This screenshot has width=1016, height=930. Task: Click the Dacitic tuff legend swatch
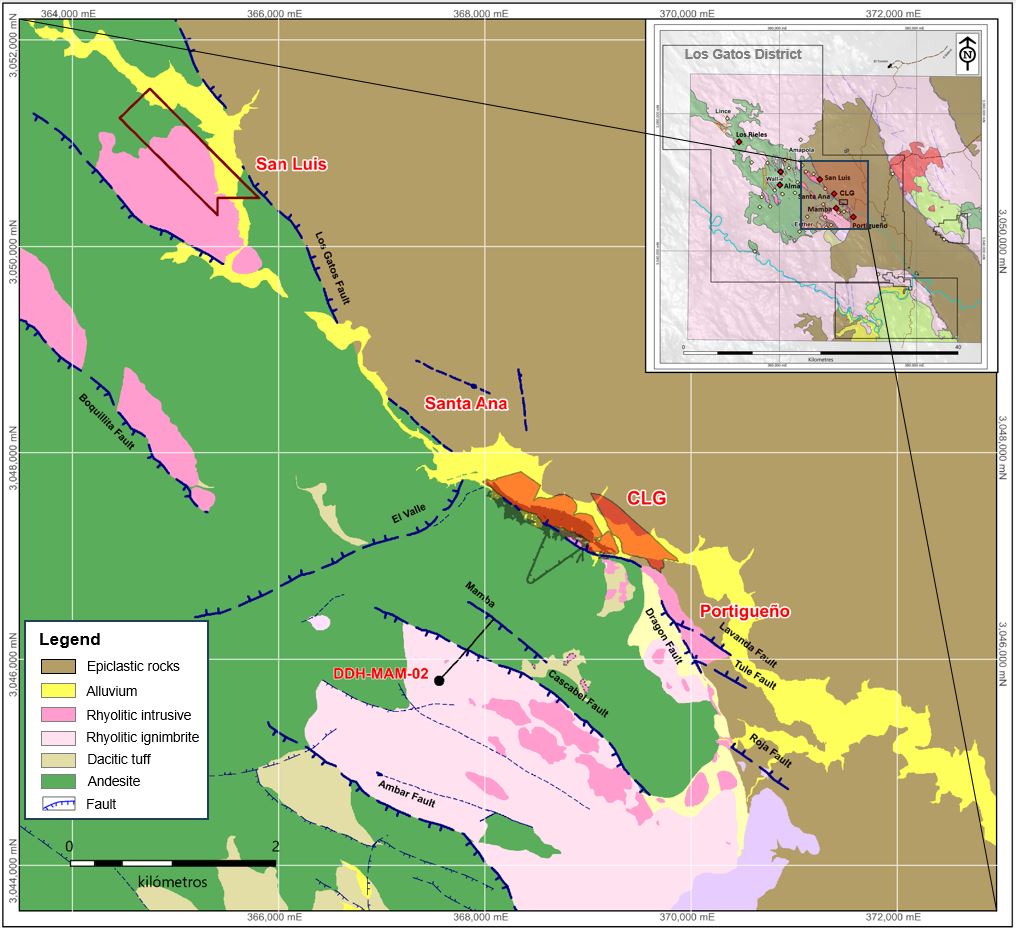tap(58, 759)
